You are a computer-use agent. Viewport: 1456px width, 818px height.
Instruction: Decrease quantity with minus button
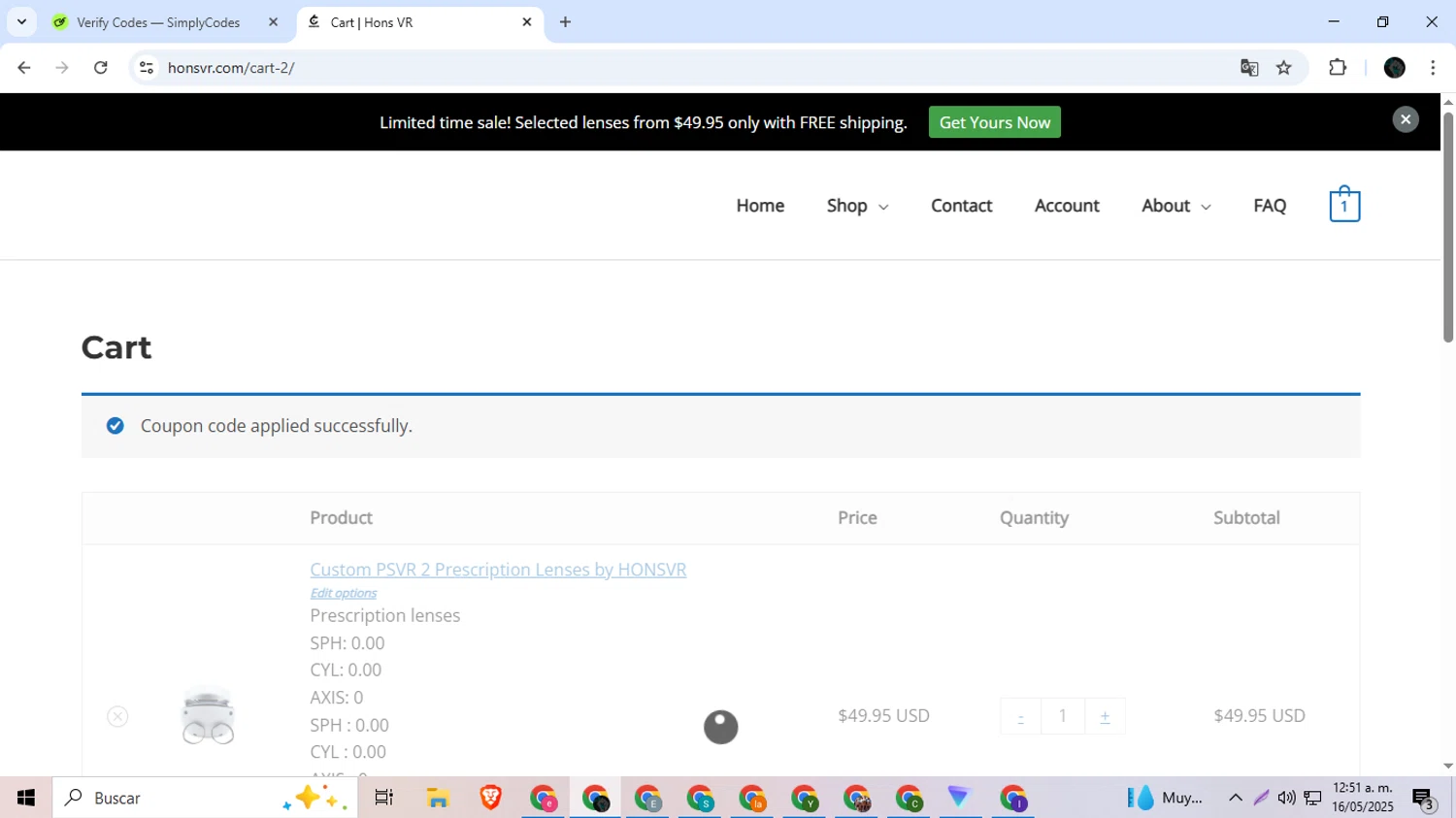1020,716
